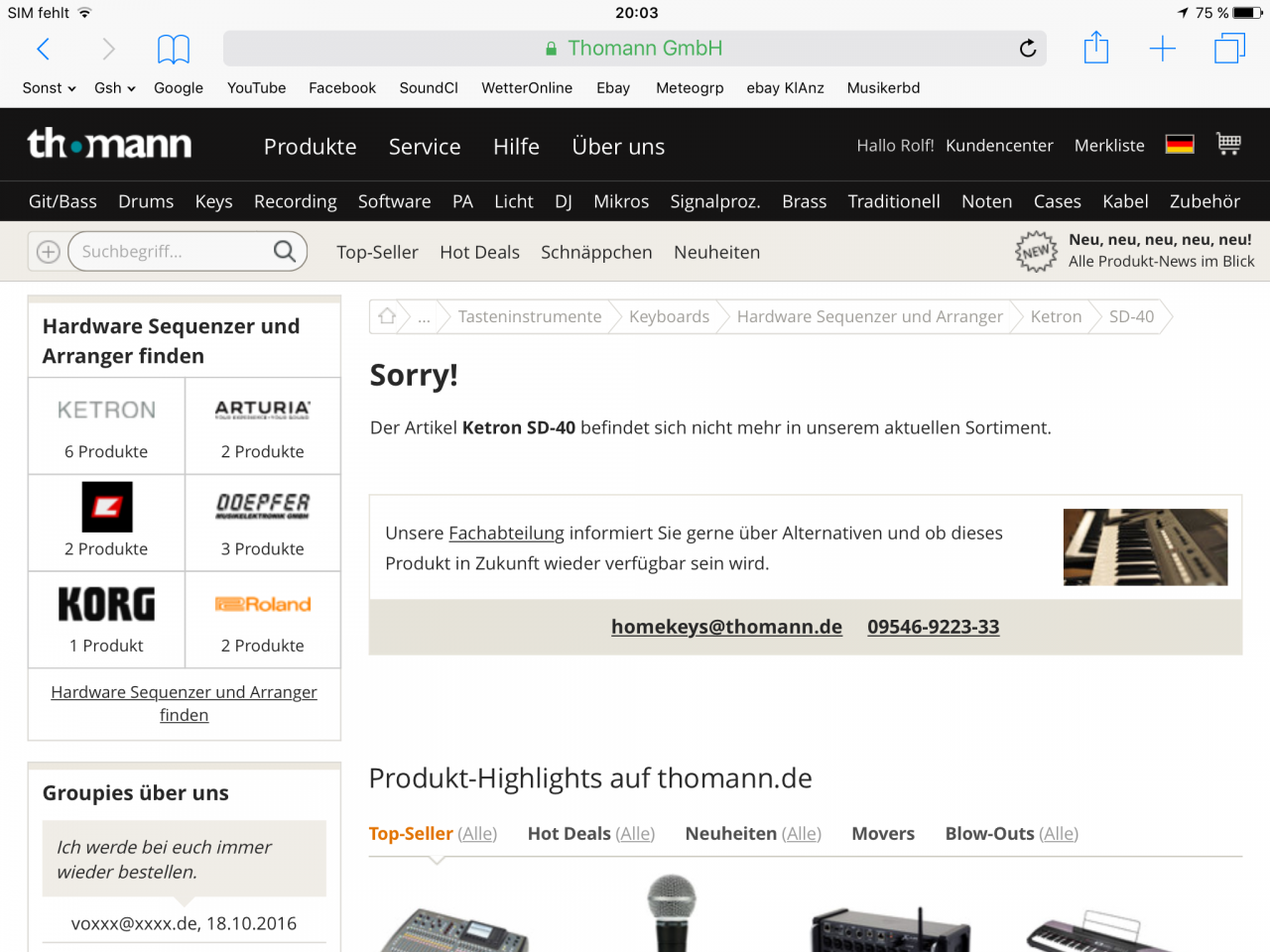Open the German flag language selector
This screenshot has height=952, width=1270.
point(1180,144)
